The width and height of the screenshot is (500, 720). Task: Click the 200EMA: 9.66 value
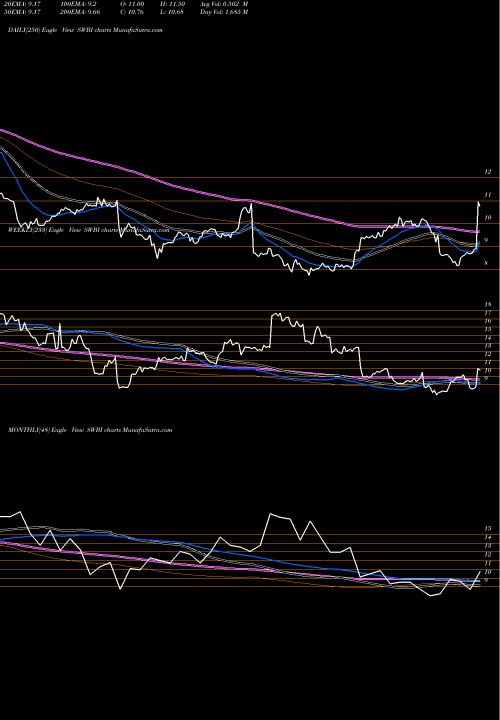click(80, 12)
